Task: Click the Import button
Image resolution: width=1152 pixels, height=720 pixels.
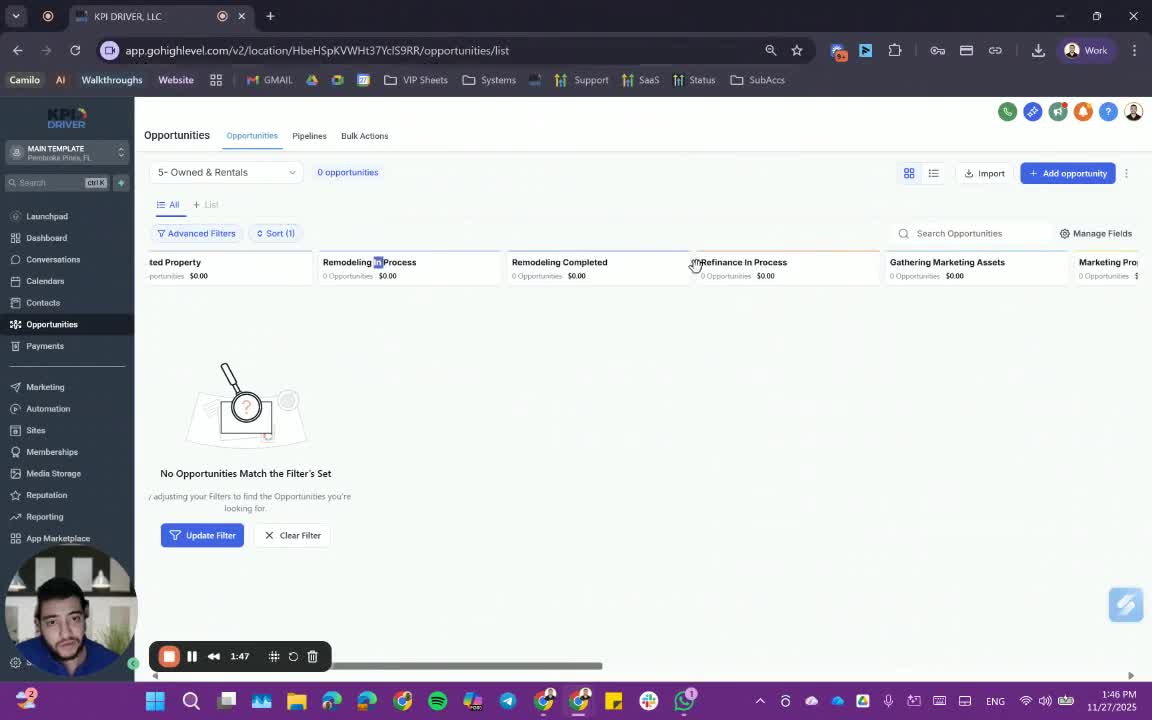Action: 984,173
